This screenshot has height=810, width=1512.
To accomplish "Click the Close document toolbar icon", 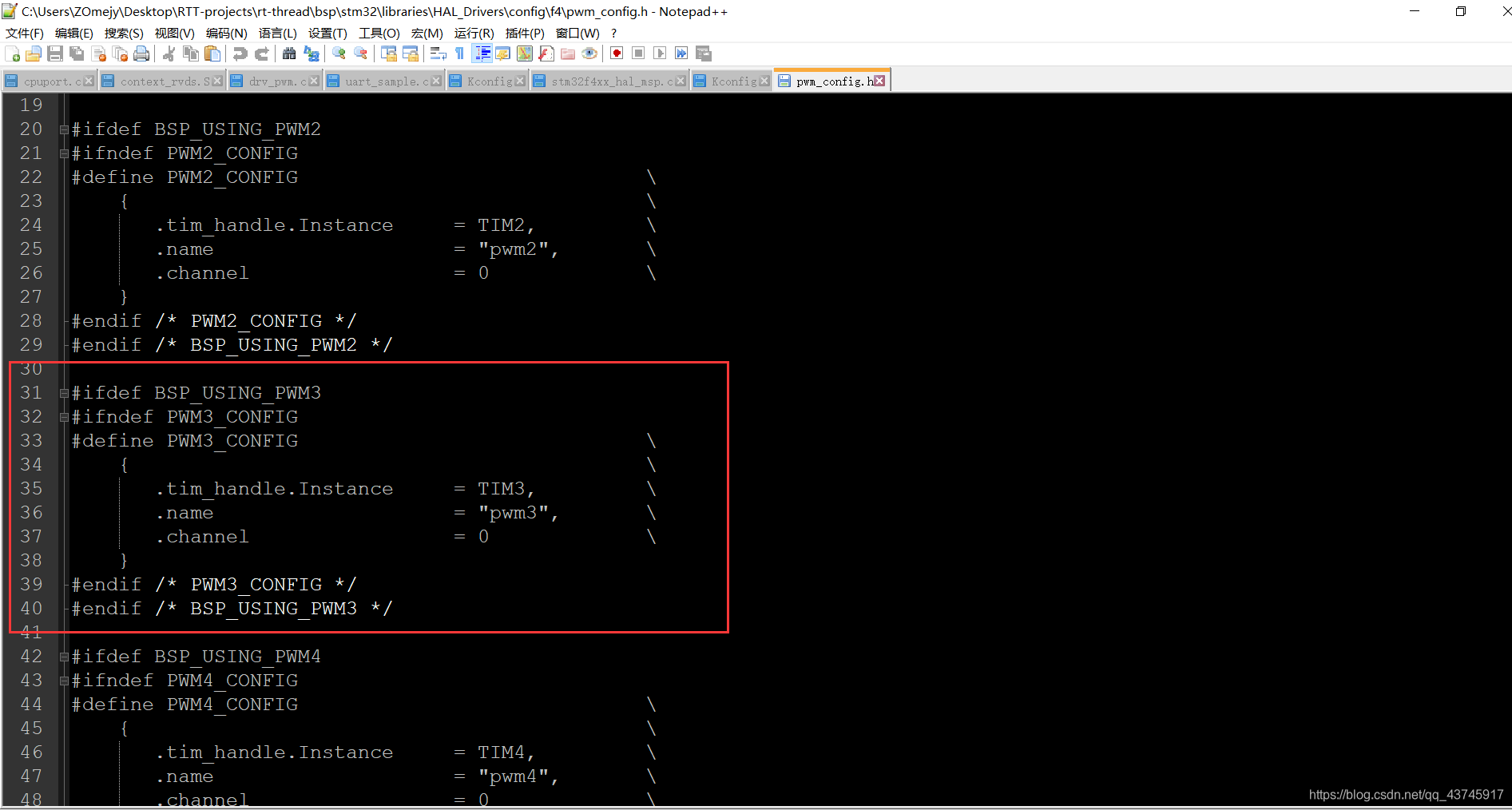I will click(99, 54).
